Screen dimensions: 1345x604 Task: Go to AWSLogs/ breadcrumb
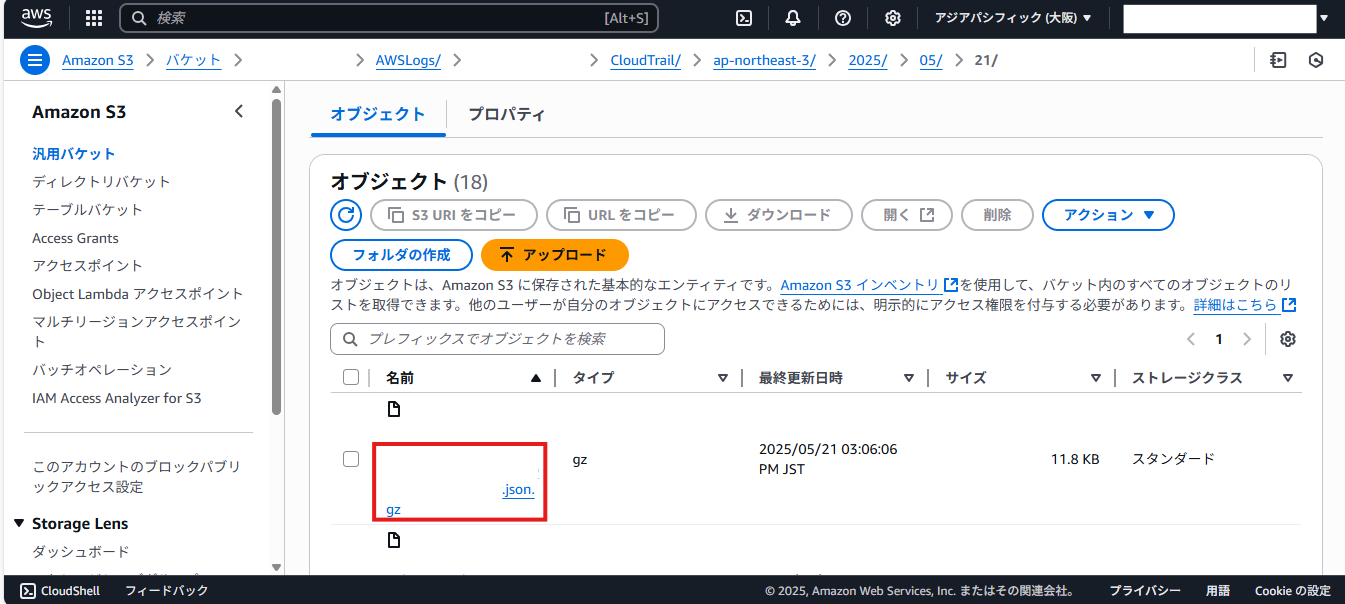tap(408, 60)
